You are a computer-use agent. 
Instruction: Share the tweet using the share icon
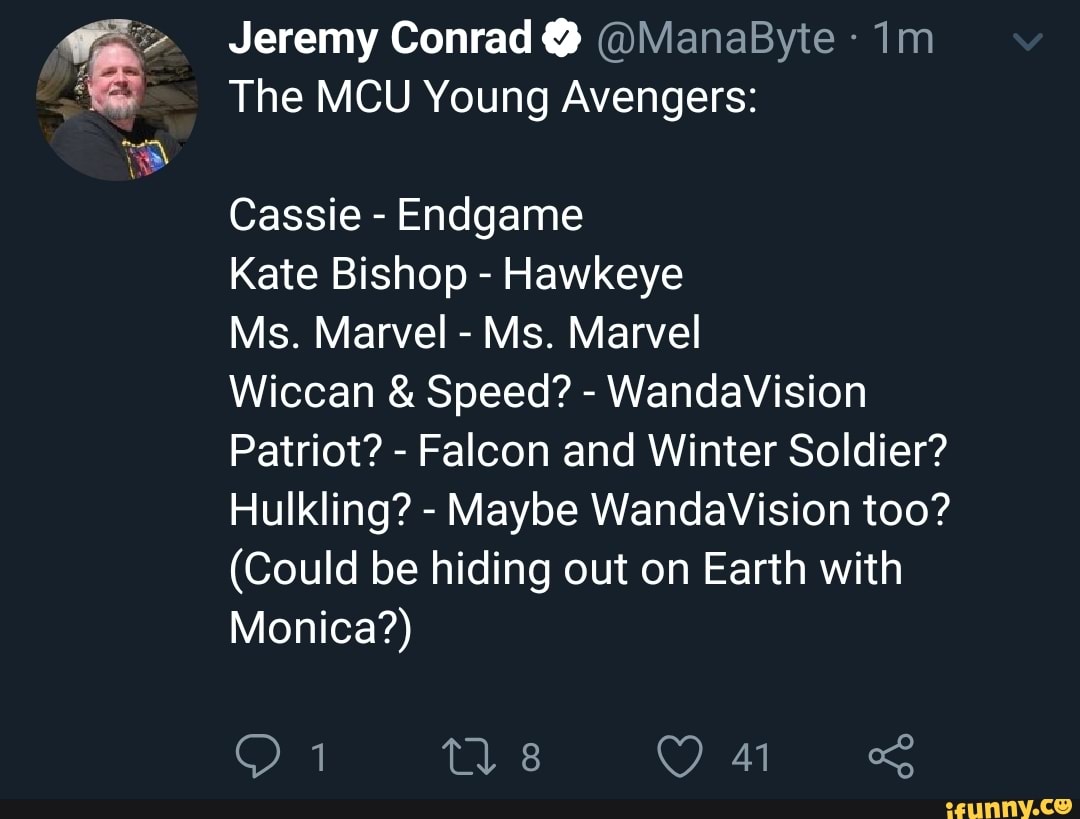tap(890, 757)
